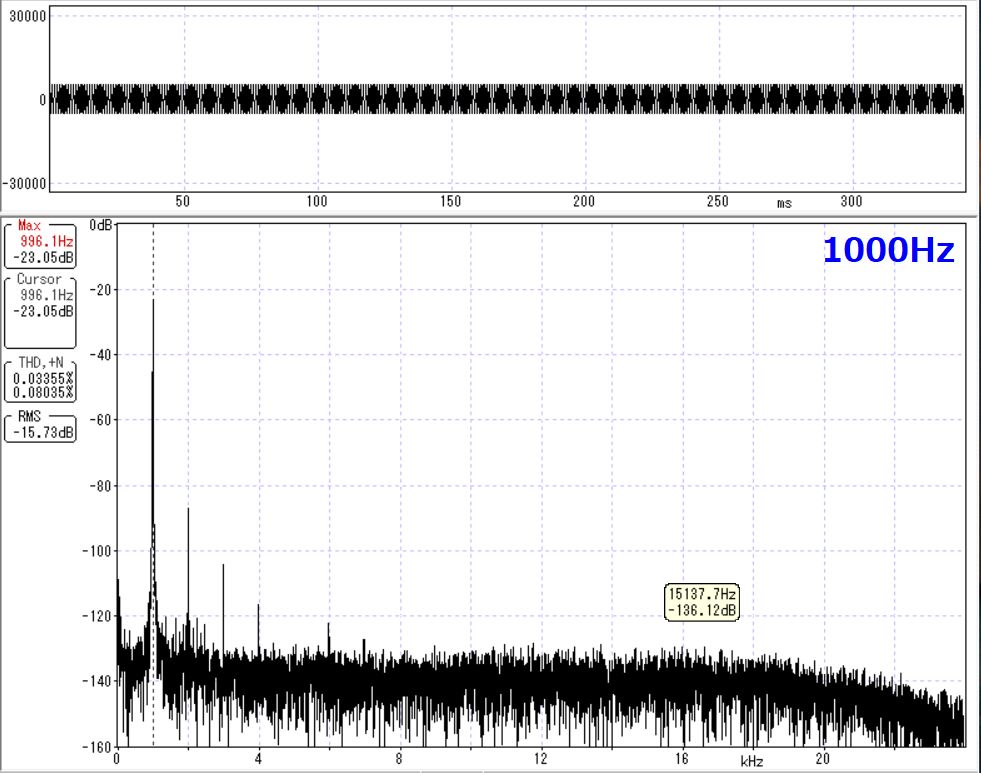Screen dimensions: 981x773
Task: Click the 15137.7Hz cursor tooltip
Action: pos(701,602)
